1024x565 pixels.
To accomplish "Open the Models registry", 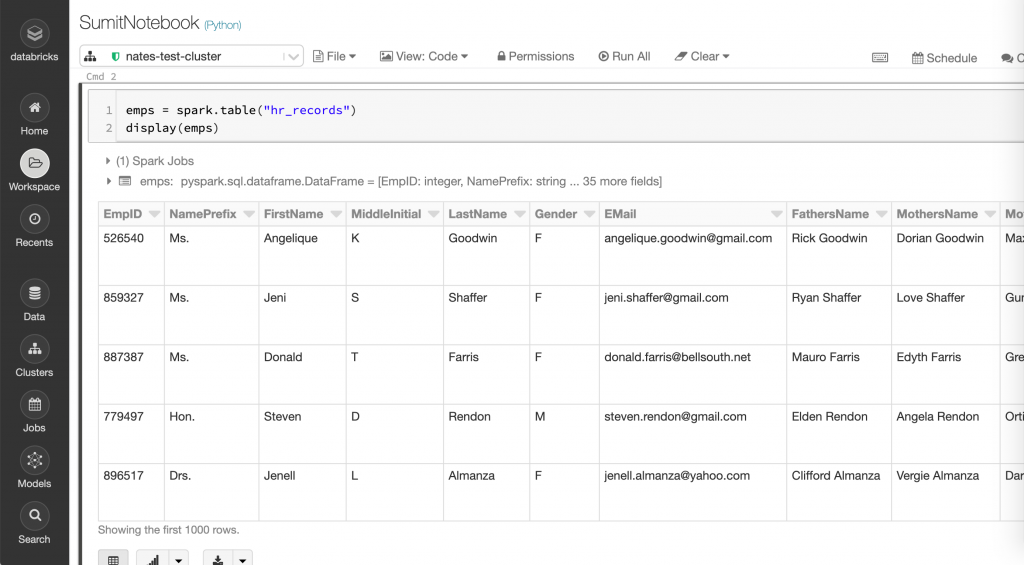I will coord(34,468).
